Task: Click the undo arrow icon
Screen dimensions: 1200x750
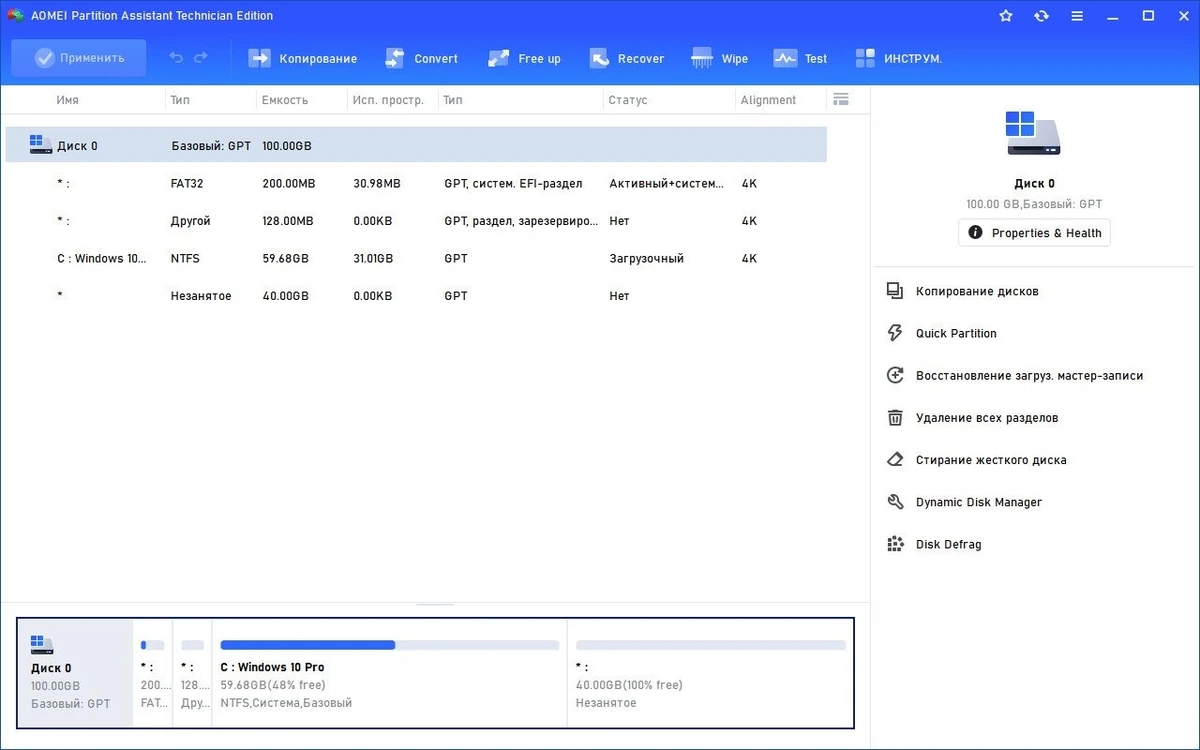Action: [176, 58]
